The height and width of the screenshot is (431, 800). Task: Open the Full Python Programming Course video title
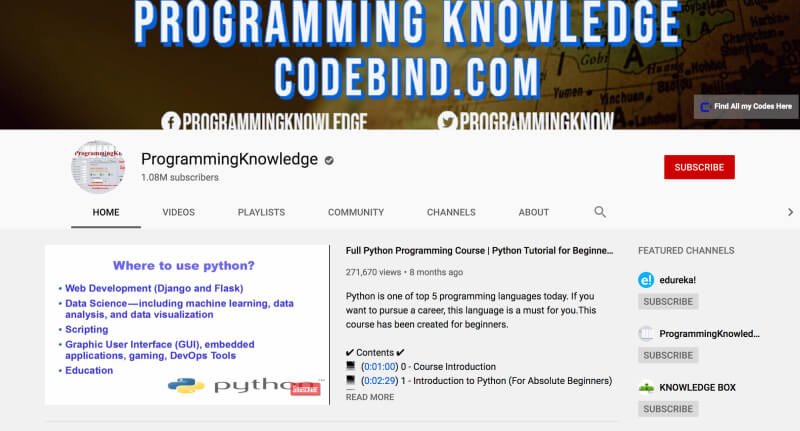(479, 250)
